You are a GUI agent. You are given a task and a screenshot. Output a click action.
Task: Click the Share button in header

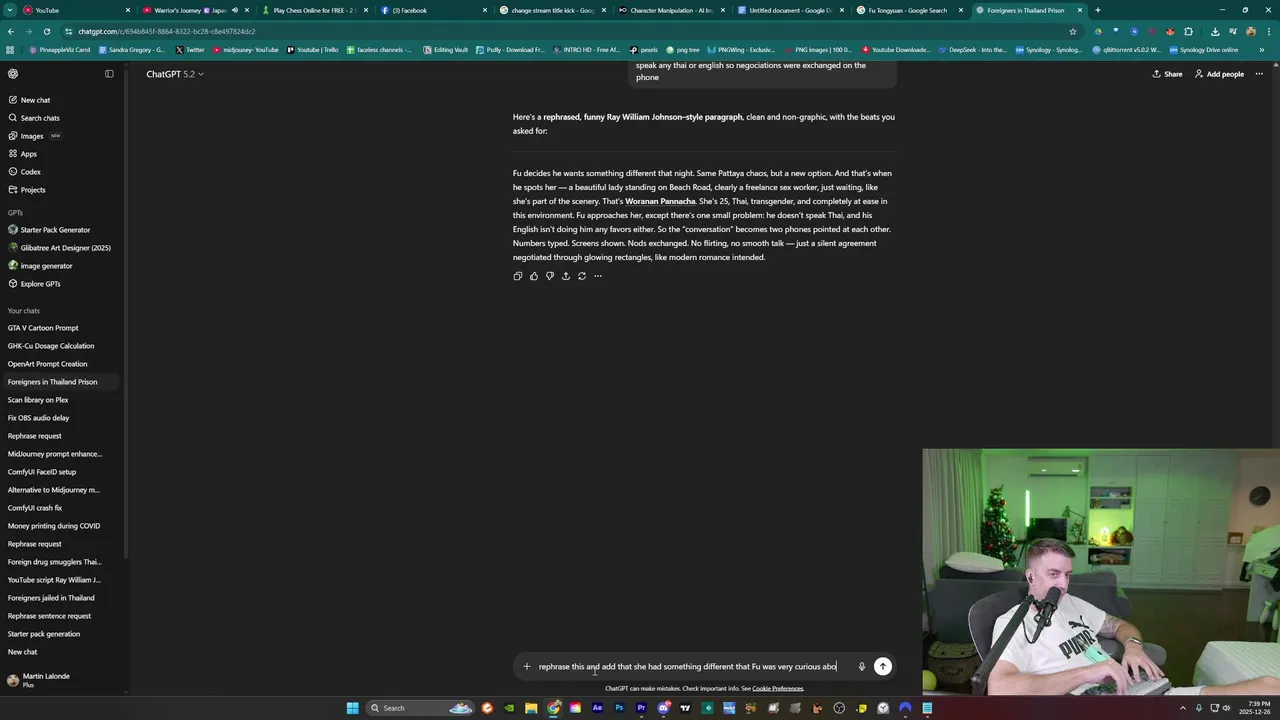pyautogui.click(x=1167, y=74)
